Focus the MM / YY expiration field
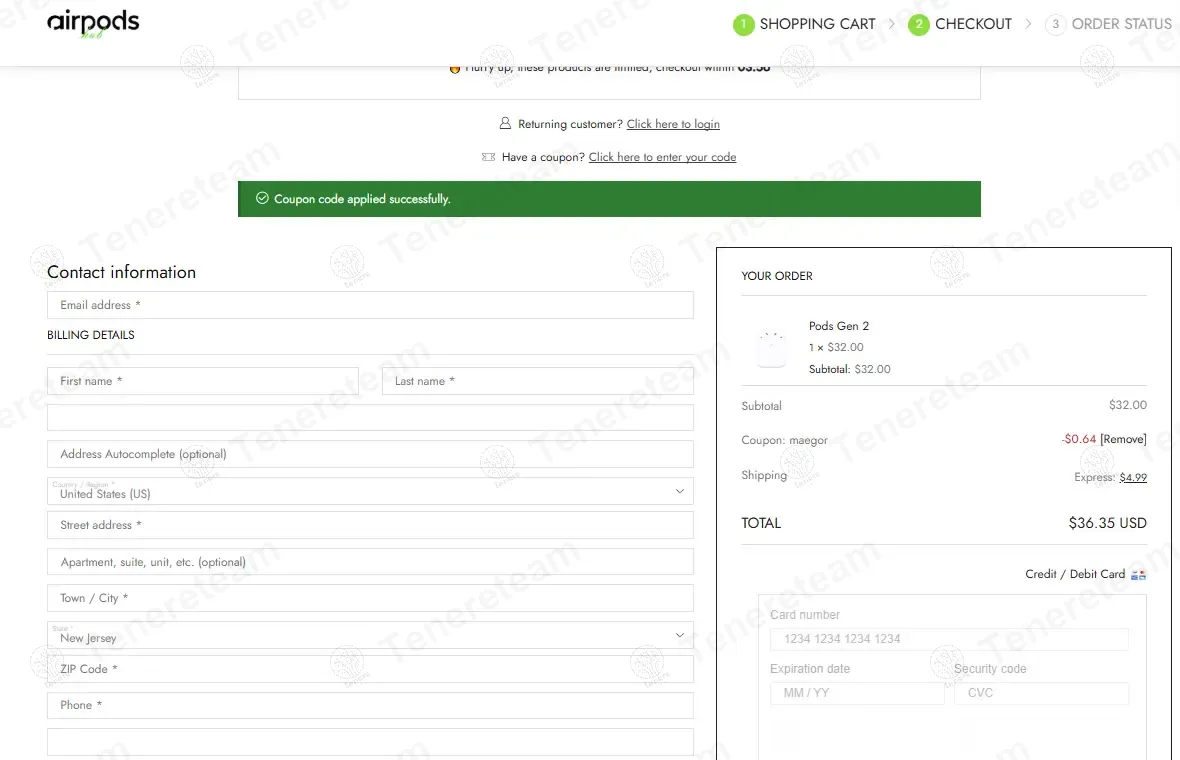 click(x=857, y=693)
